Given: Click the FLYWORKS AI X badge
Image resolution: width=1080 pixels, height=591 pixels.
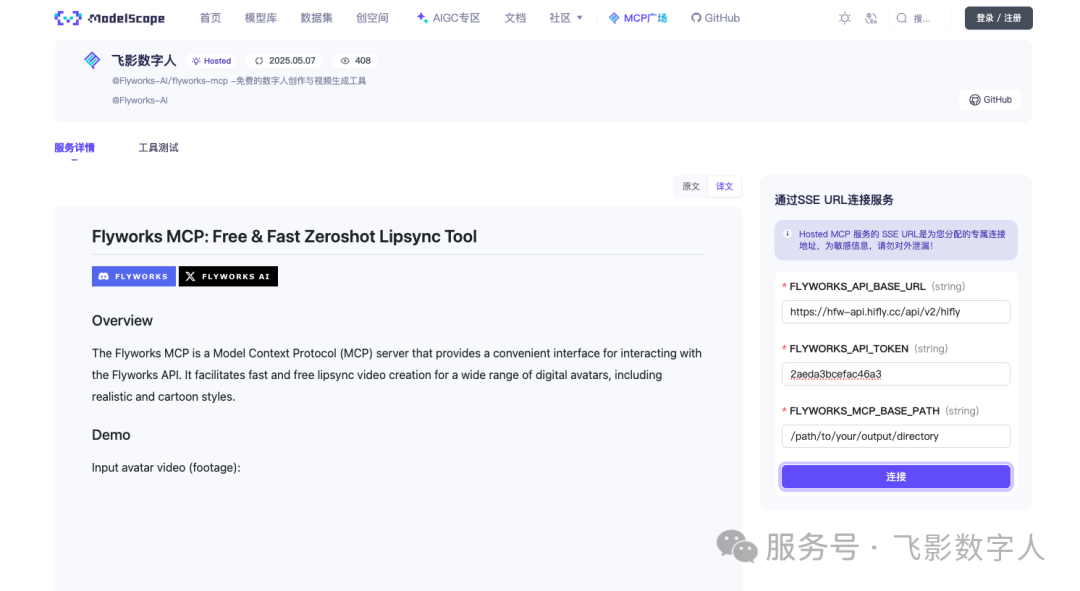Looking at the screenshot, I should click(228, 276).
